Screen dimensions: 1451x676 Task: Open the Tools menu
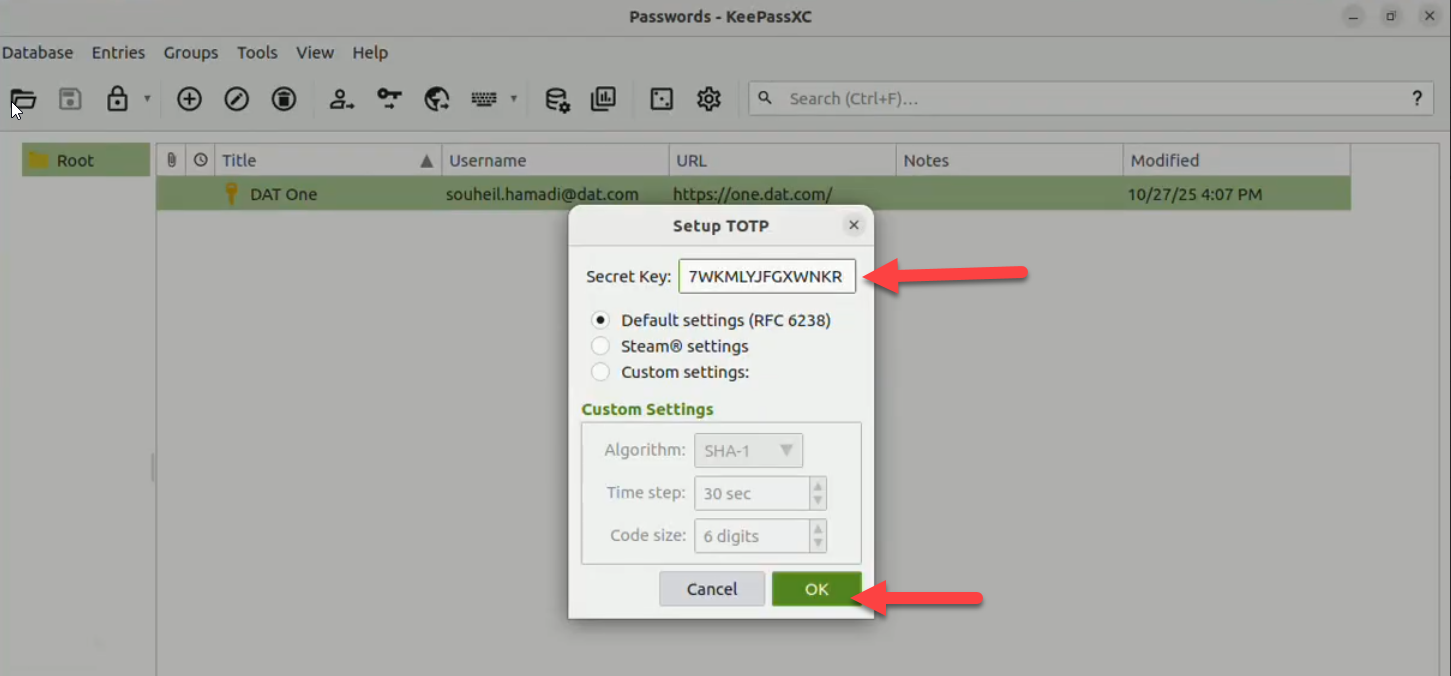(x=257, y=53)
